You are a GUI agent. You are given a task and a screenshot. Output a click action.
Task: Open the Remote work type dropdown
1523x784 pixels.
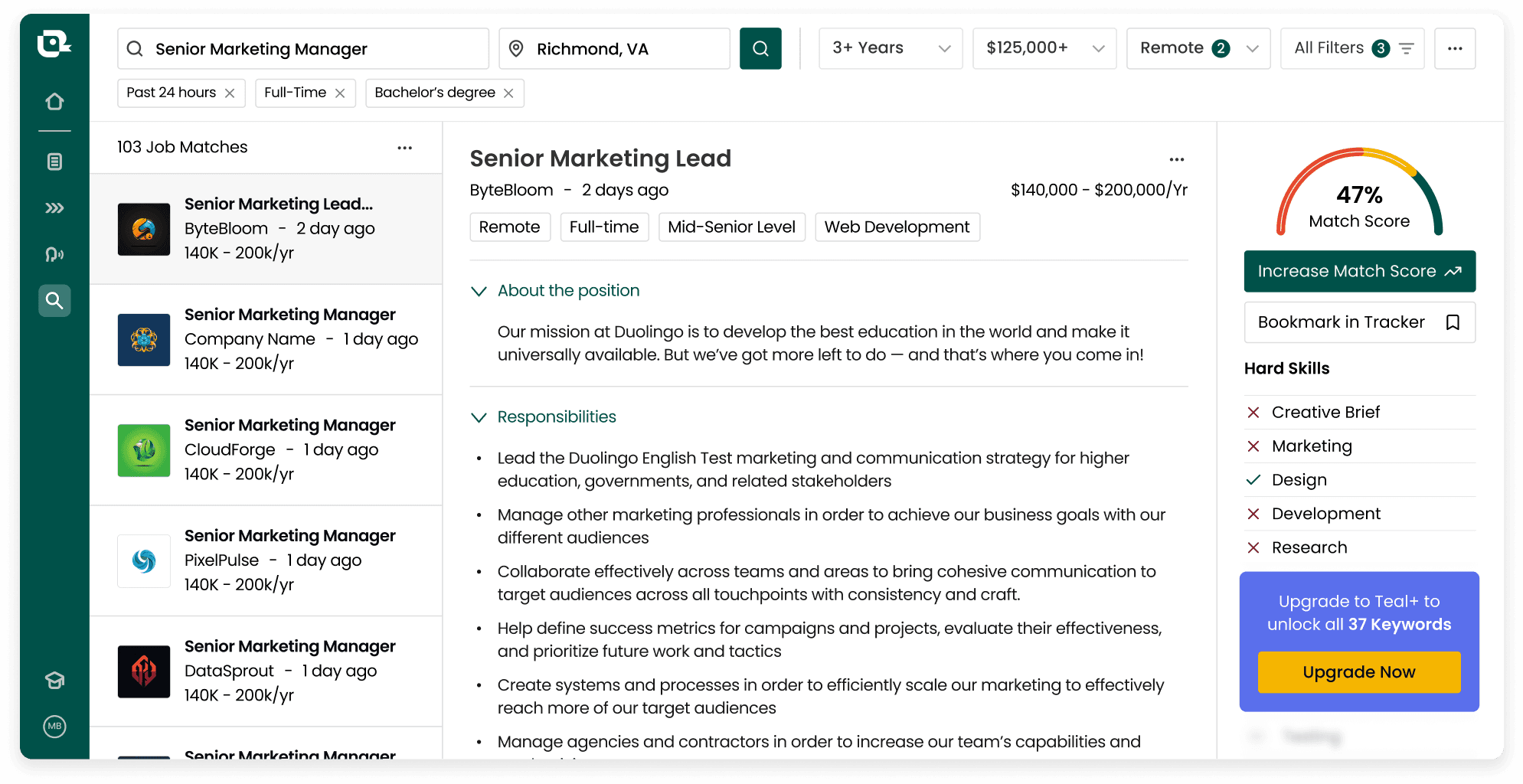[x=1198, y=48]
